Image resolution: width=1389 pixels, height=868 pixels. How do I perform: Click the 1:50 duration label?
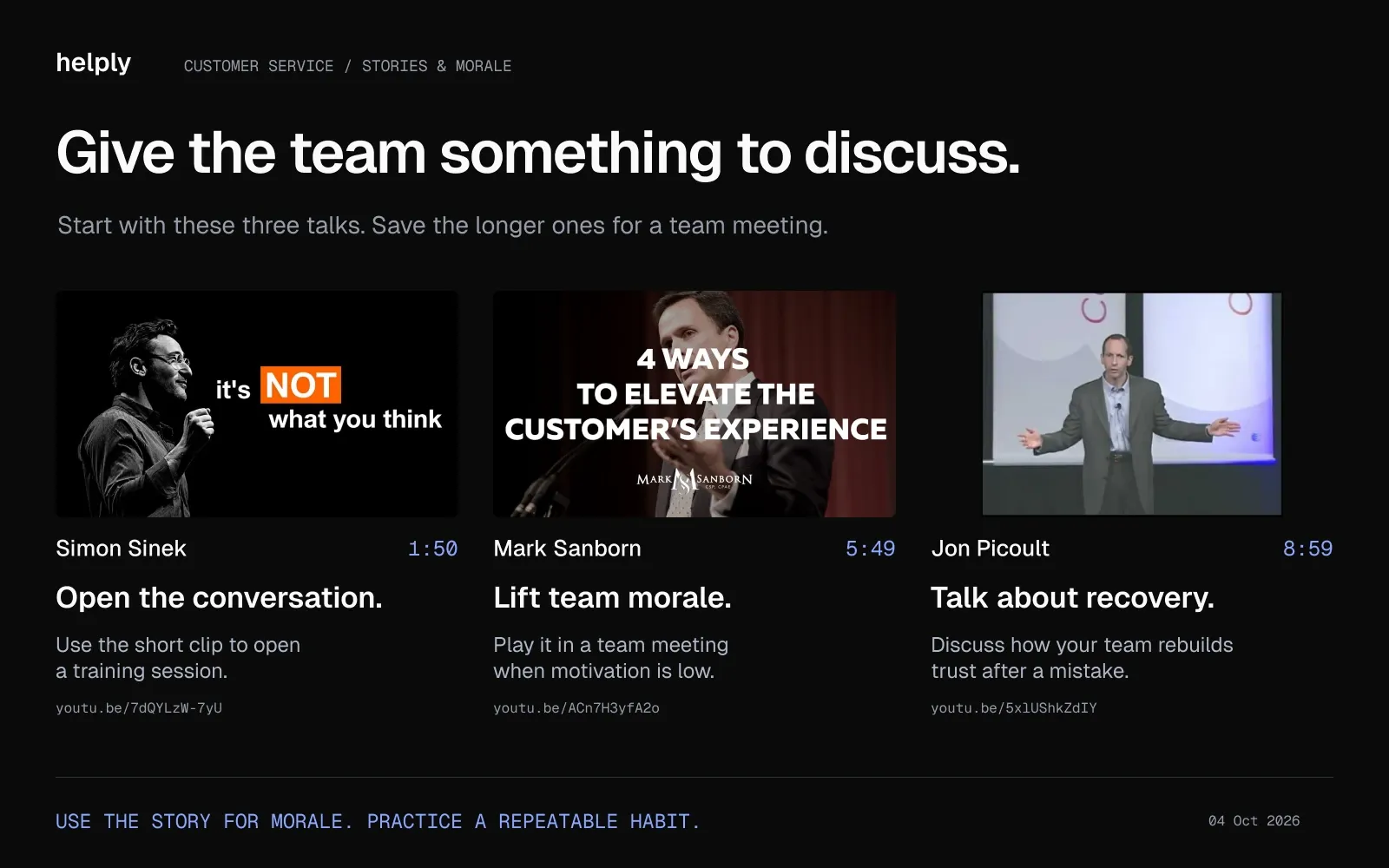point(432,549)
